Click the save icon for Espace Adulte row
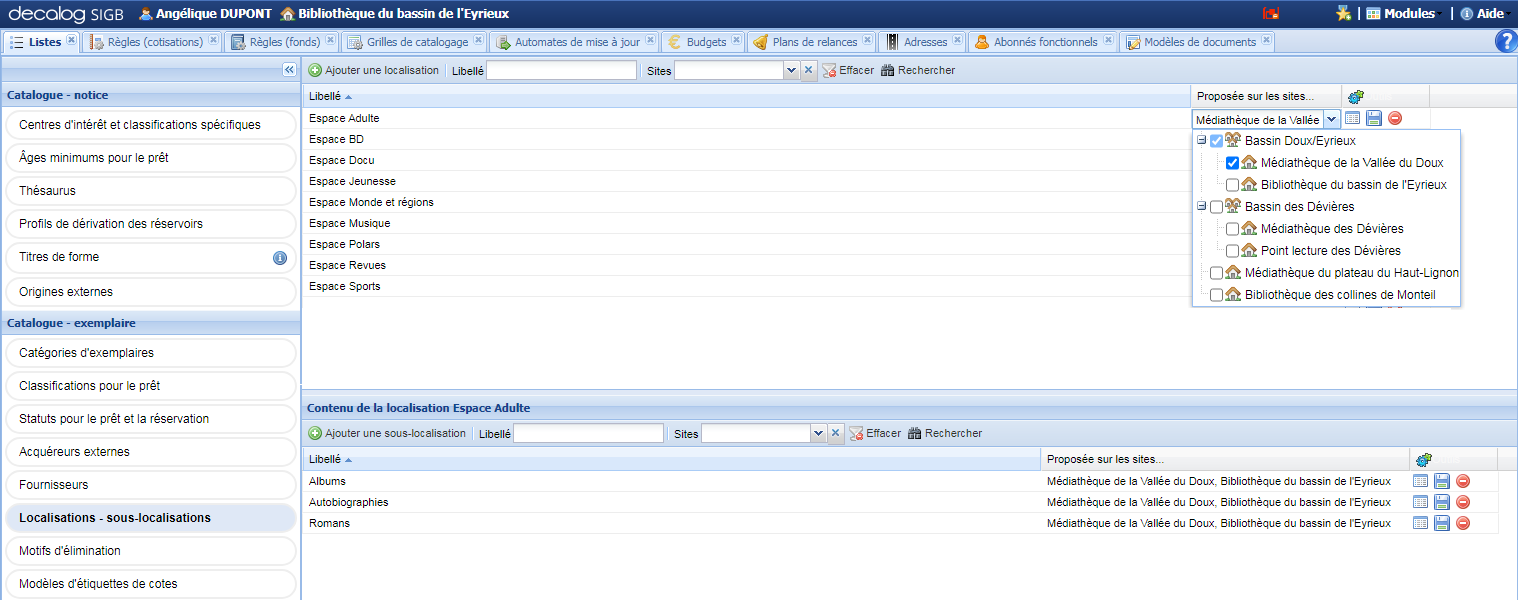This screenshot has height=600, width=1518. [1374, 118]
